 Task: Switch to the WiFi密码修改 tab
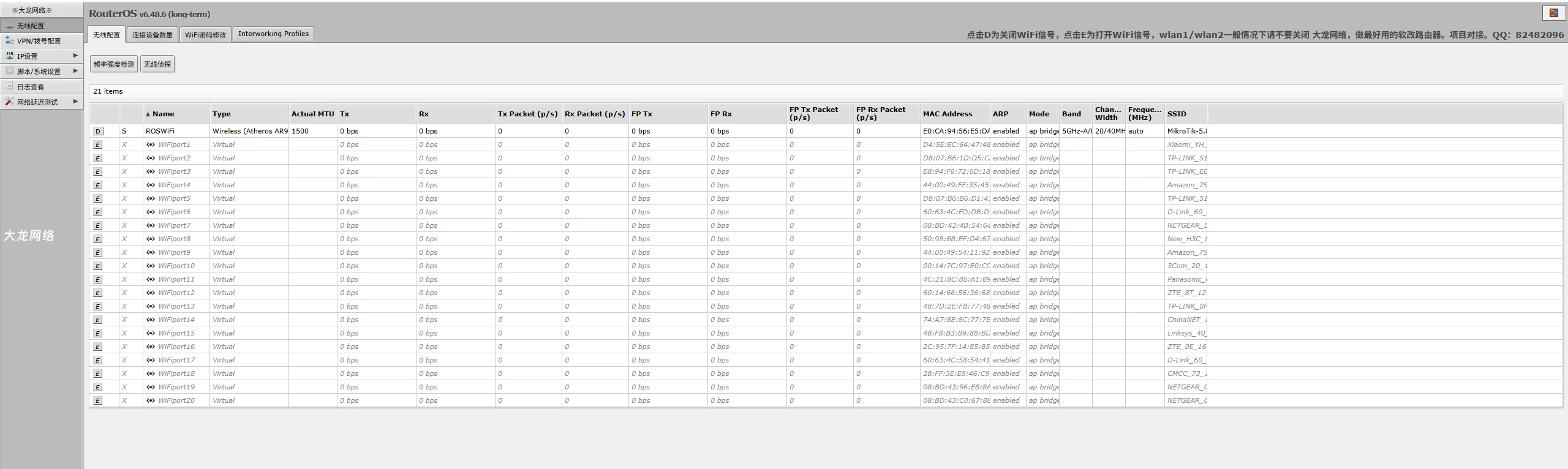point(205,35)
